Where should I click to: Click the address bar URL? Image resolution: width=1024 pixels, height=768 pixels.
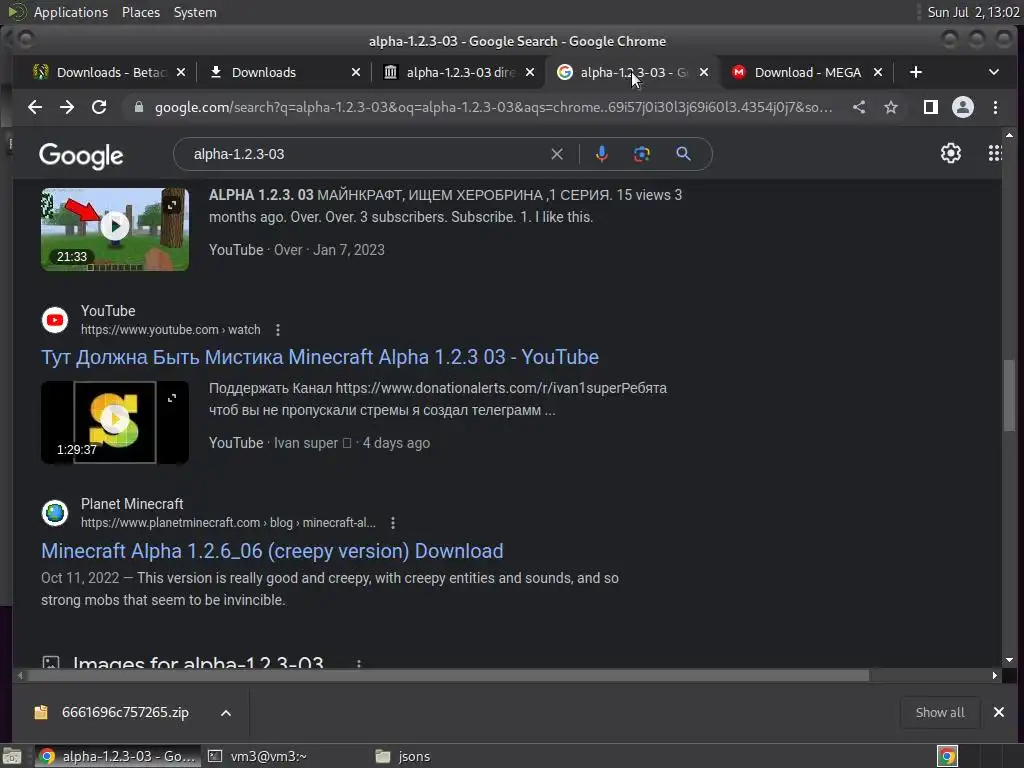point(493,107)
